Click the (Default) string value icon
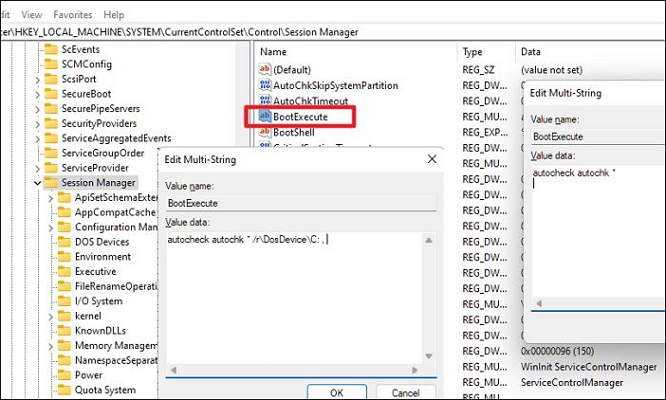Viewport: 666px width, 400px height. pyautogui.click(x=265, y=69)
